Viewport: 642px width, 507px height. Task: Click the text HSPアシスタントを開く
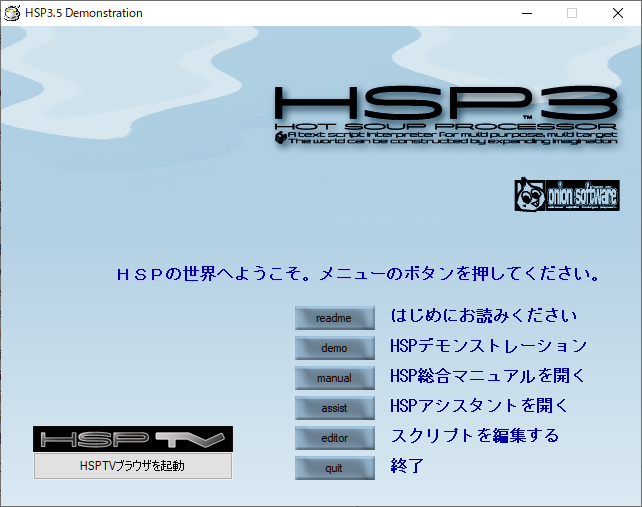pos(479,406)
